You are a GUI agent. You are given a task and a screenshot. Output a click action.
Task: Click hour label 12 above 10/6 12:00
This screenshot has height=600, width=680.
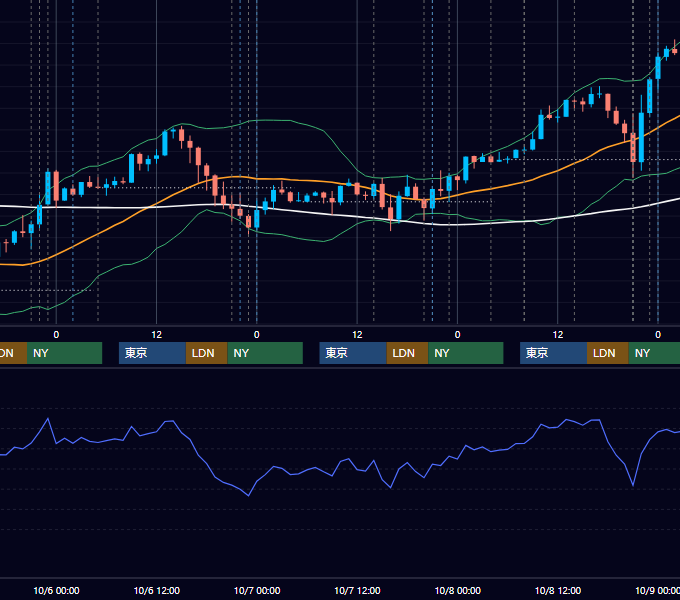click(x=157, y=335)
